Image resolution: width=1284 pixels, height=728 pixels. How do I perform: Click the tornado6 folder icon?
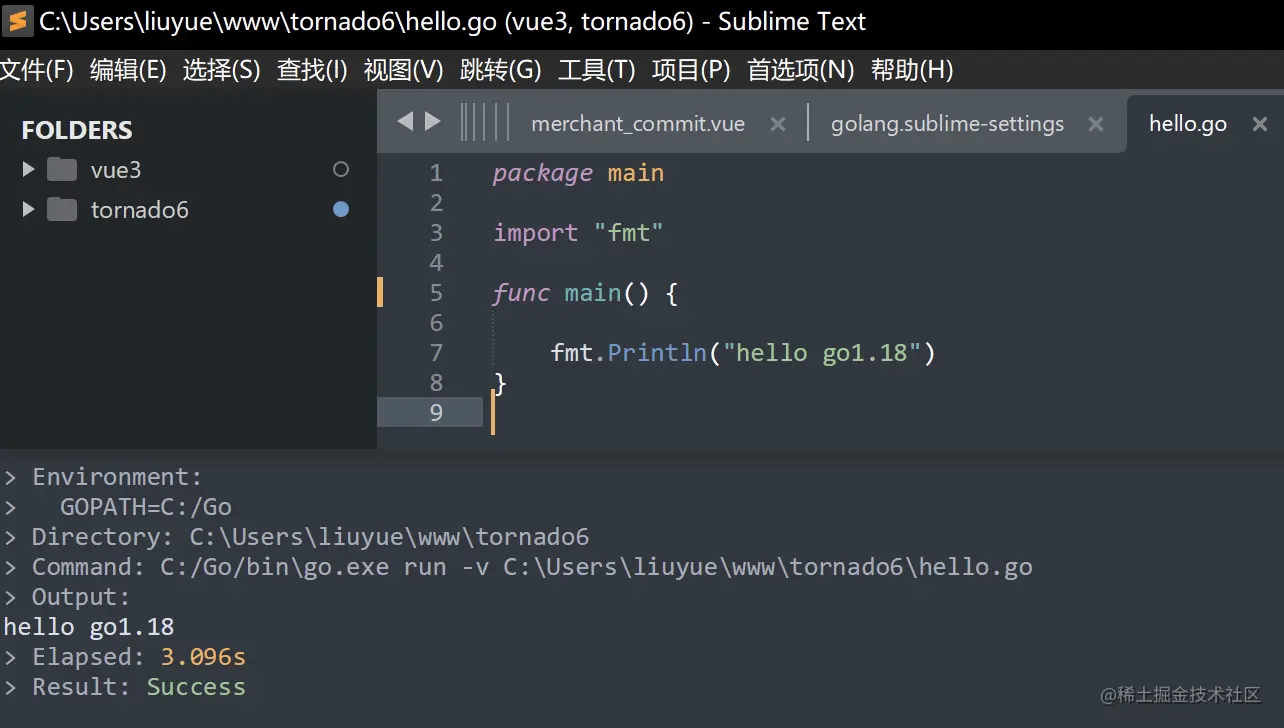(x=62, y=210)
